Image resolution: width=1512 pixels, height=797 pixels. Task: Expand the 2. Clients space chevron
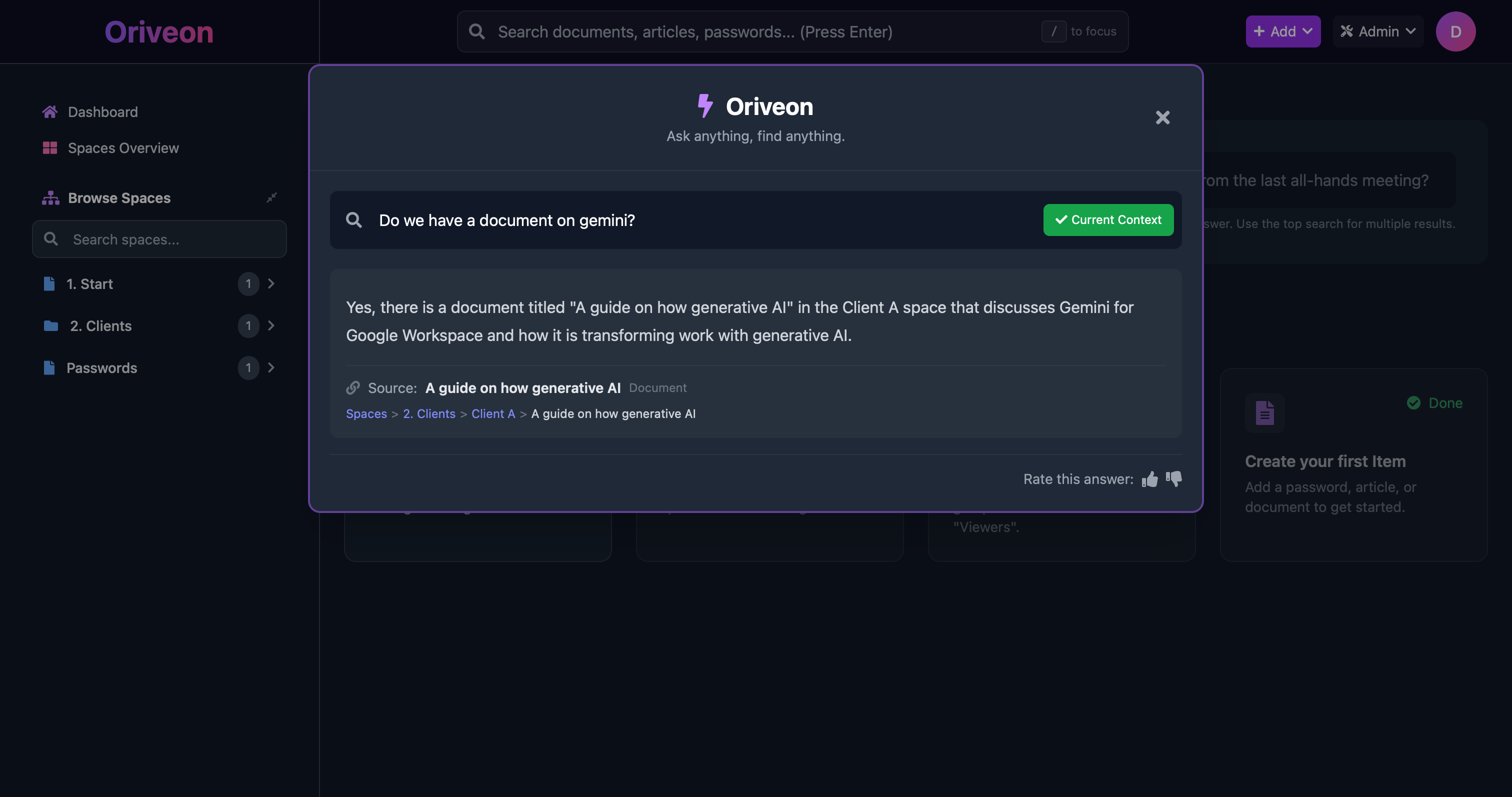pyautogui.click(x=271, y=325)
